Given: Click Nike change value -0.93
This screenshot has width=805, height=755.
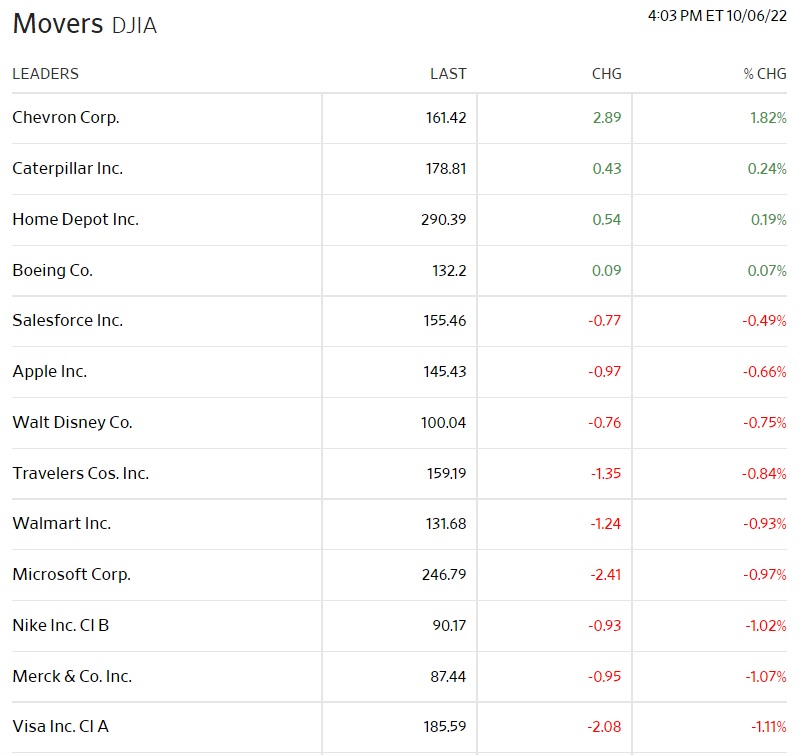Looking at the screenshot, I should coord(605,625).
